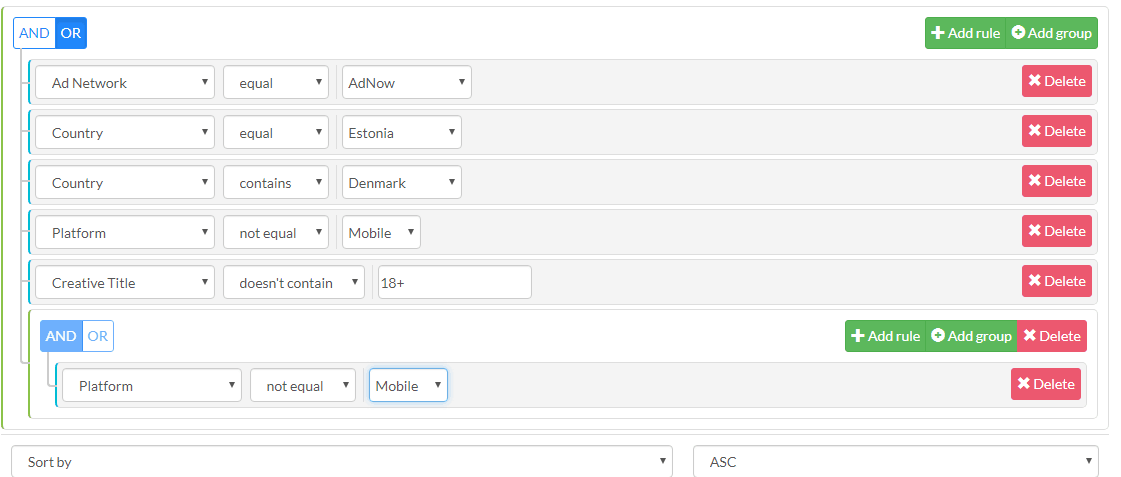The image size is (1121, 477).
Task: Add a subgroup inside the nested group
Action: coord(971,336)
